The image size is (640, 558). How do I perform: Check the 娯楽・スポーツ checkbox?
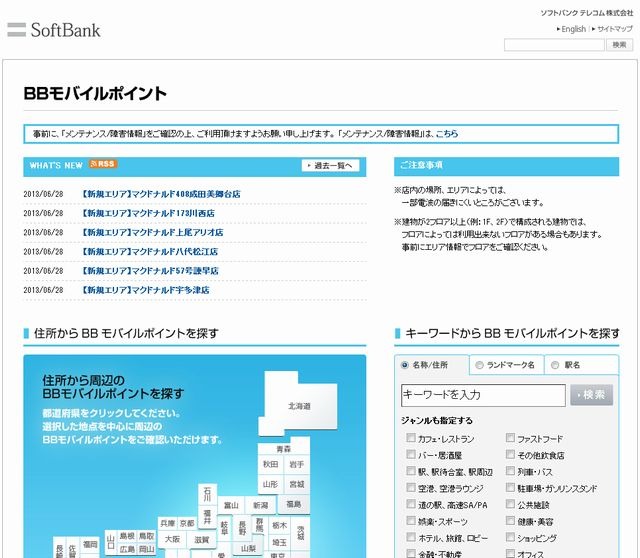coord(411,520)
